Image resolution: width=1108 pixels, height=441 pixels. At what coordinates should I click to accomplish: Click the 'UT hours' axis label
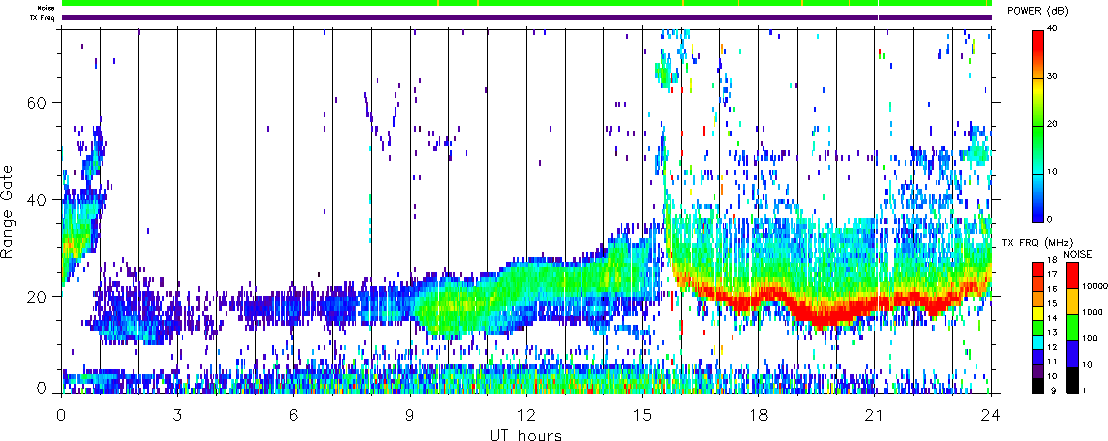pos(526,434)
